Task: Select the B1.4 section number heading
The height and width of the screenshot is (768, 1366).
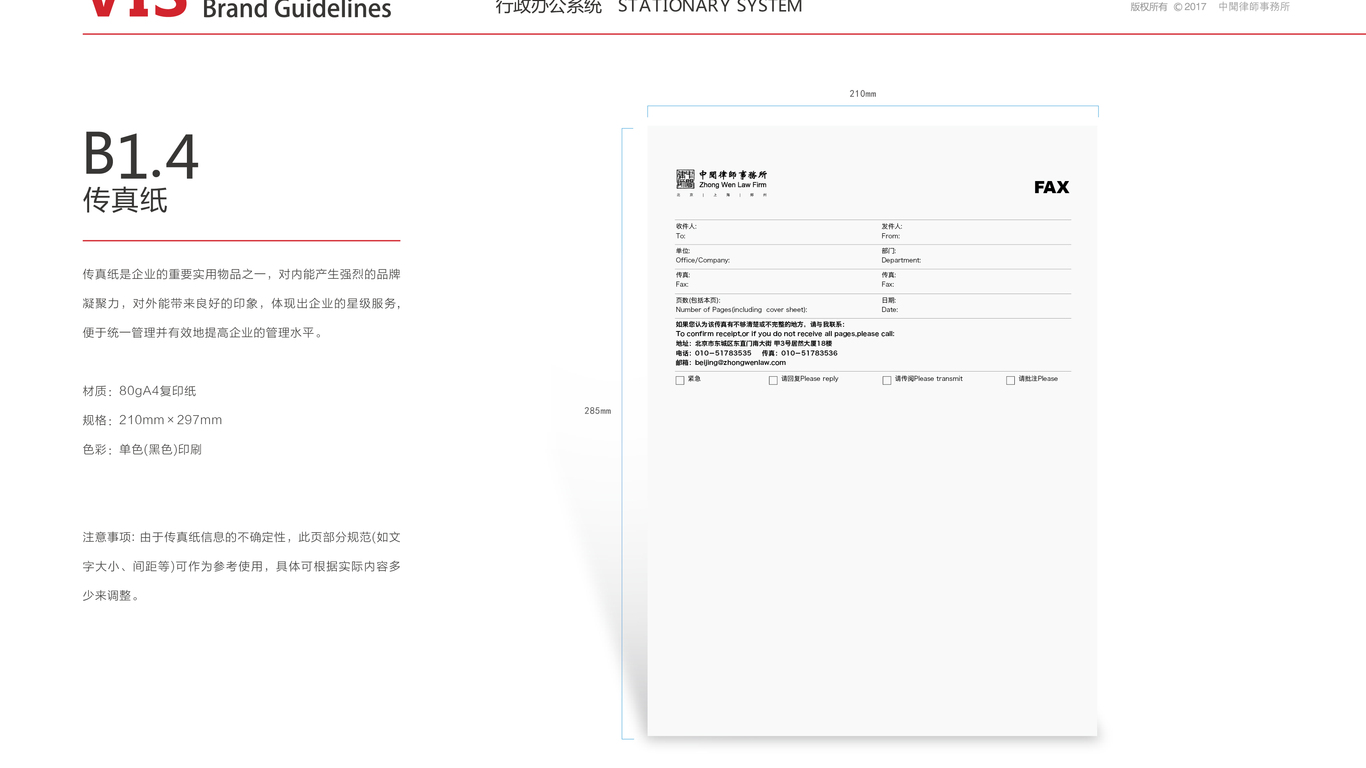Action: pyautogui.click(x=141, y=156)
